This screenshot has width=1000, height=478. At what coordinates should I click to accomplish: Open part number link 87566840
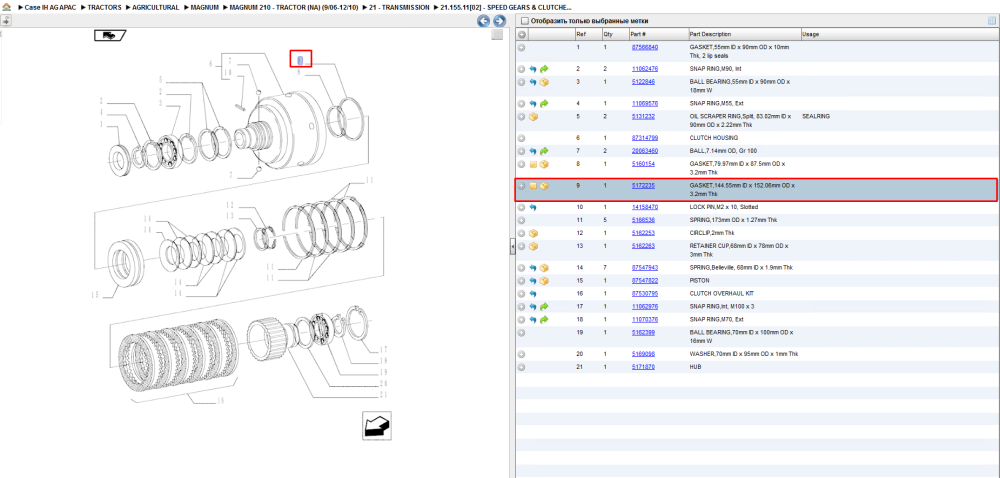pos(645,47)
